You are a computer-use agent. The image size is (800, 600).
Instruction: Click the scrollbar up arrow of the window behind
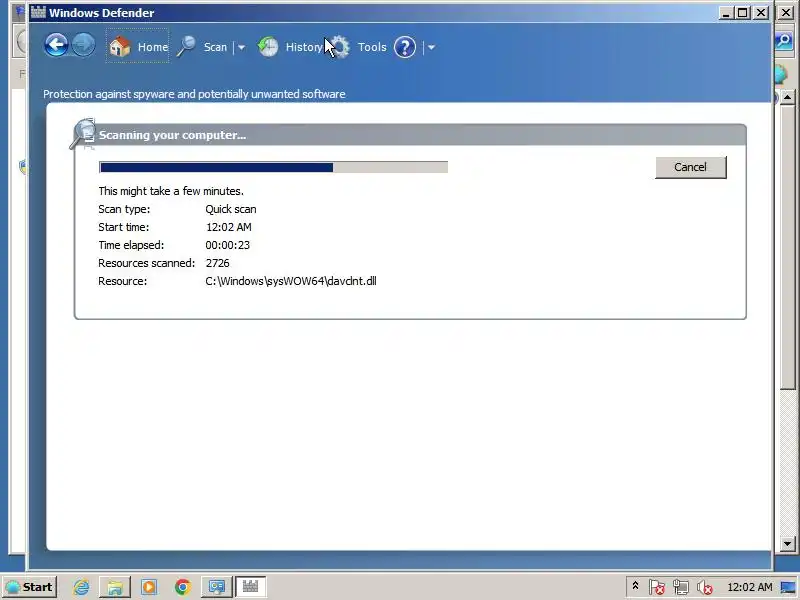click(787, 97)
